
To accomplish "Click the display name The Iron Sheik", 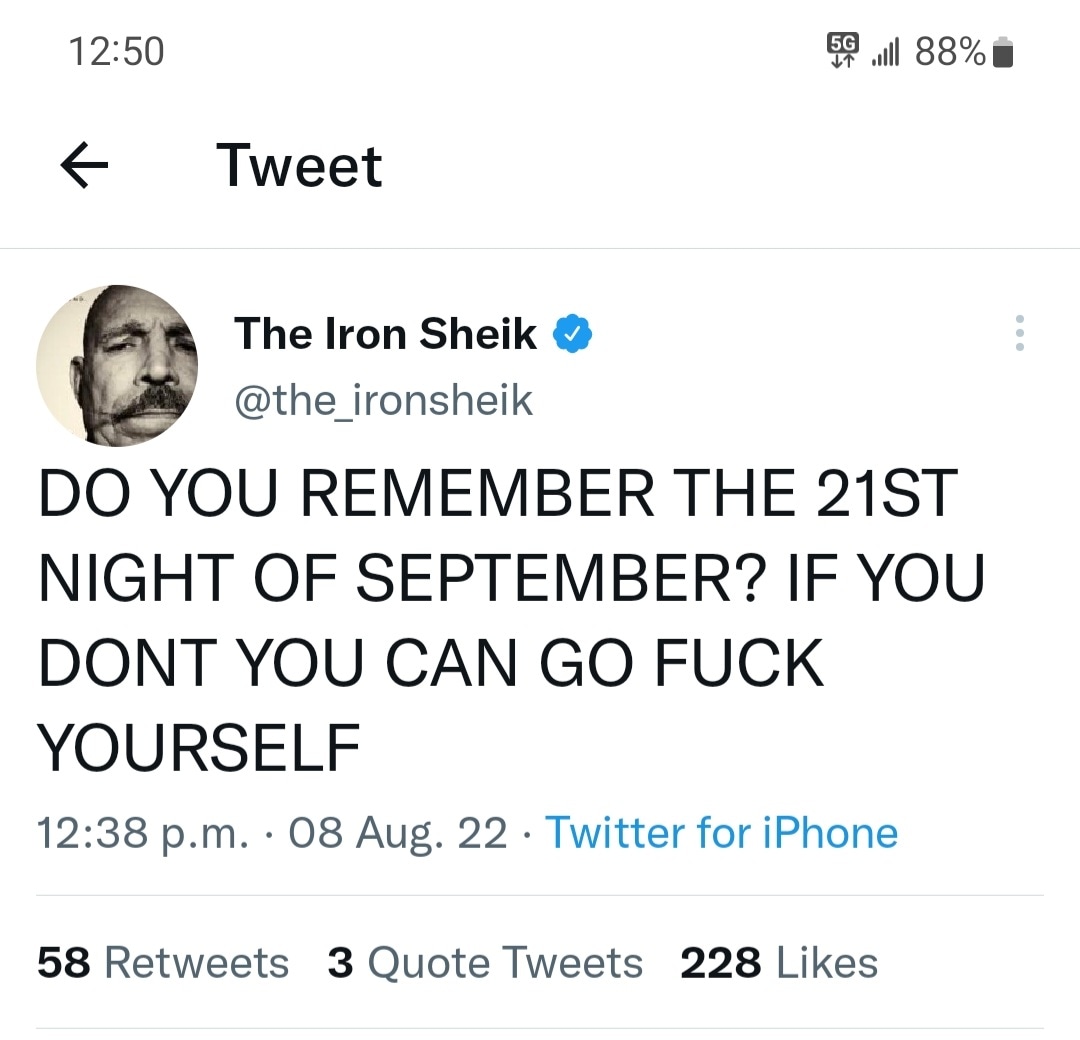I will tap(385, 334).
